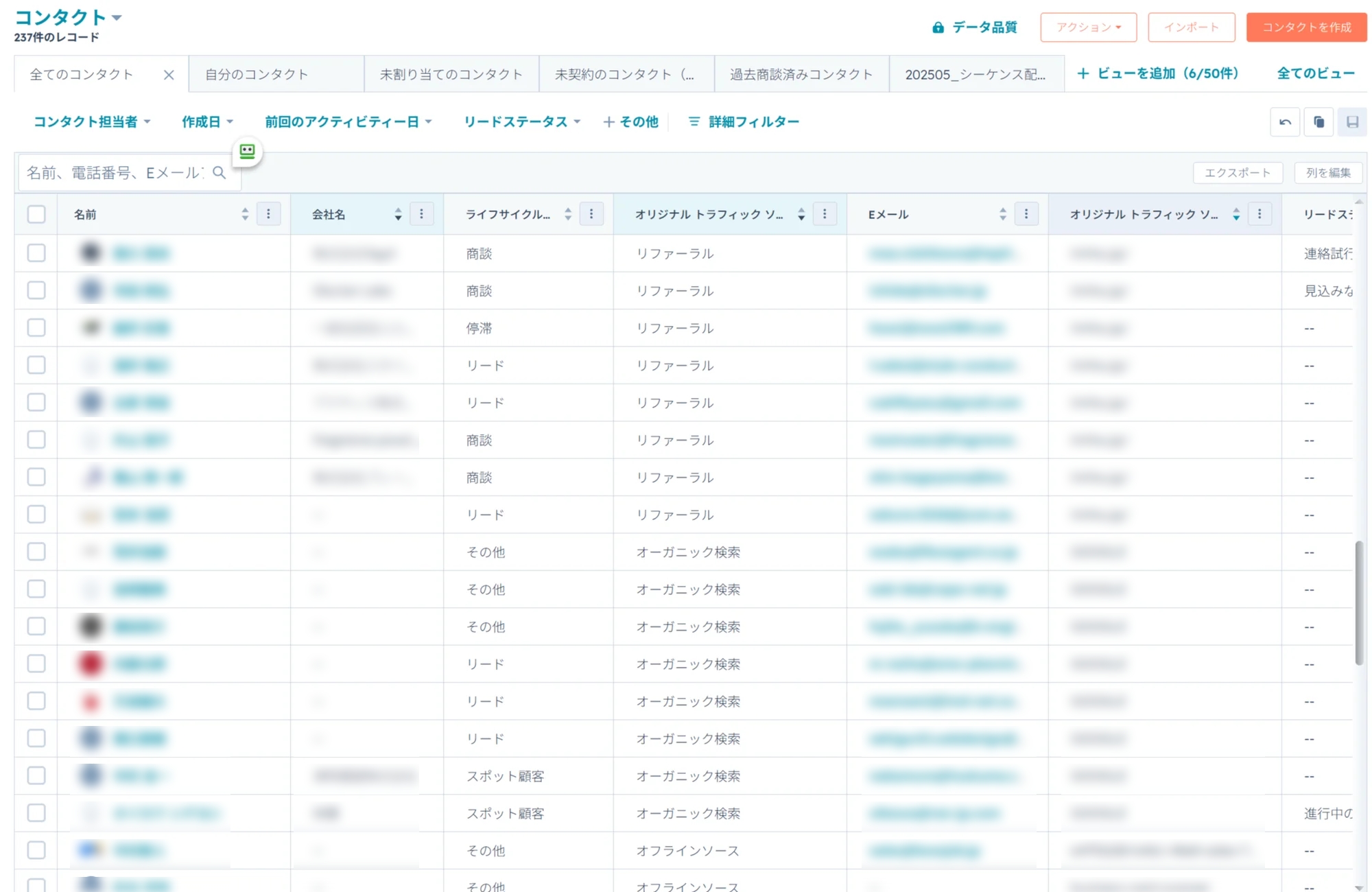Open the Eメール column three-dot menu

1026,214
